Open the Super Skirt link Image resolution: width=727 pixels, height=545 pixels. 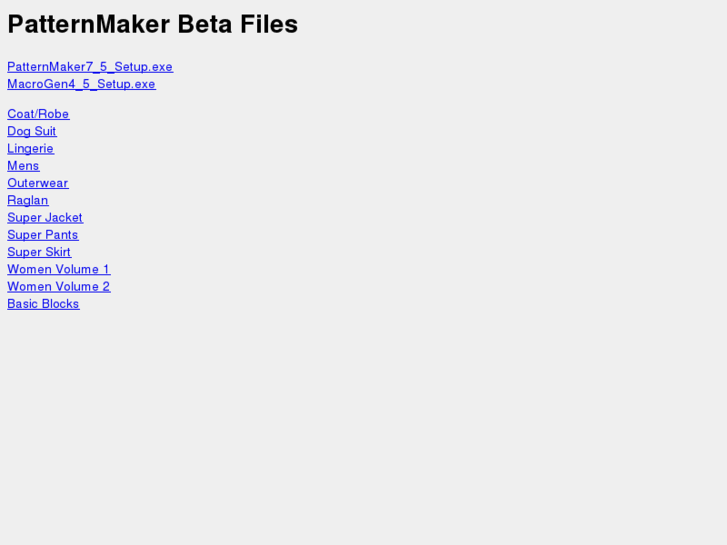pyautogui.click(x=39, y=252)
